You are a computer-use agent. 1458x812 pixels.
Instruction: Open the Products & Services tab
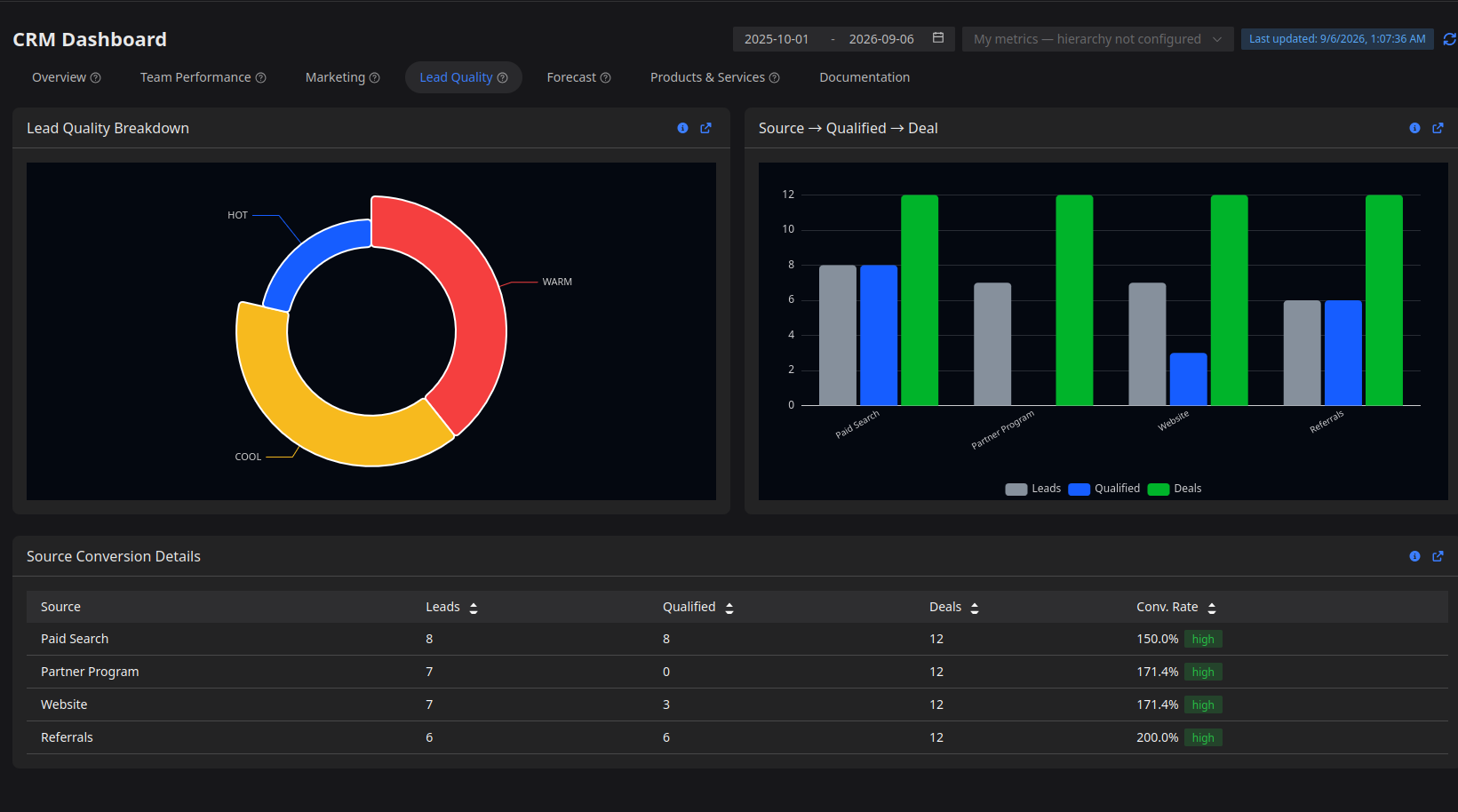(714, 77)
